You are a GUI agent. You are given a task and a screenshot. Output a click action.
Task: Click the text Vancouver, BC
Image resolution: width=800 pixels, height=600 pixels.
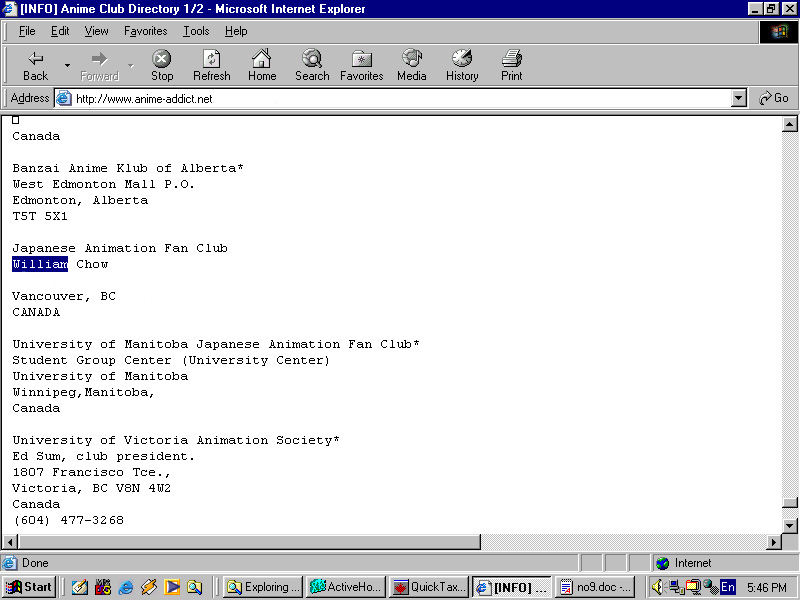pos(64,296)
